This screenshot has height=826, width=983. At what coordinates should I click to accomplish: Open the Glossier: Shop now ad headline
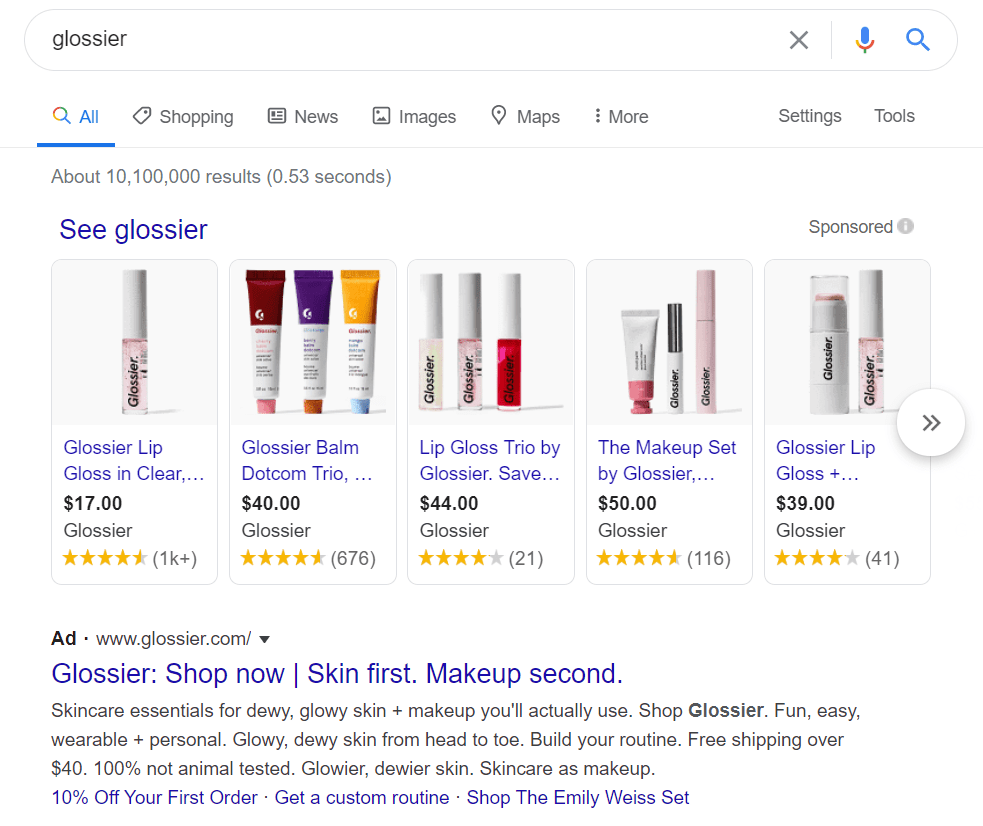[337, 674]
